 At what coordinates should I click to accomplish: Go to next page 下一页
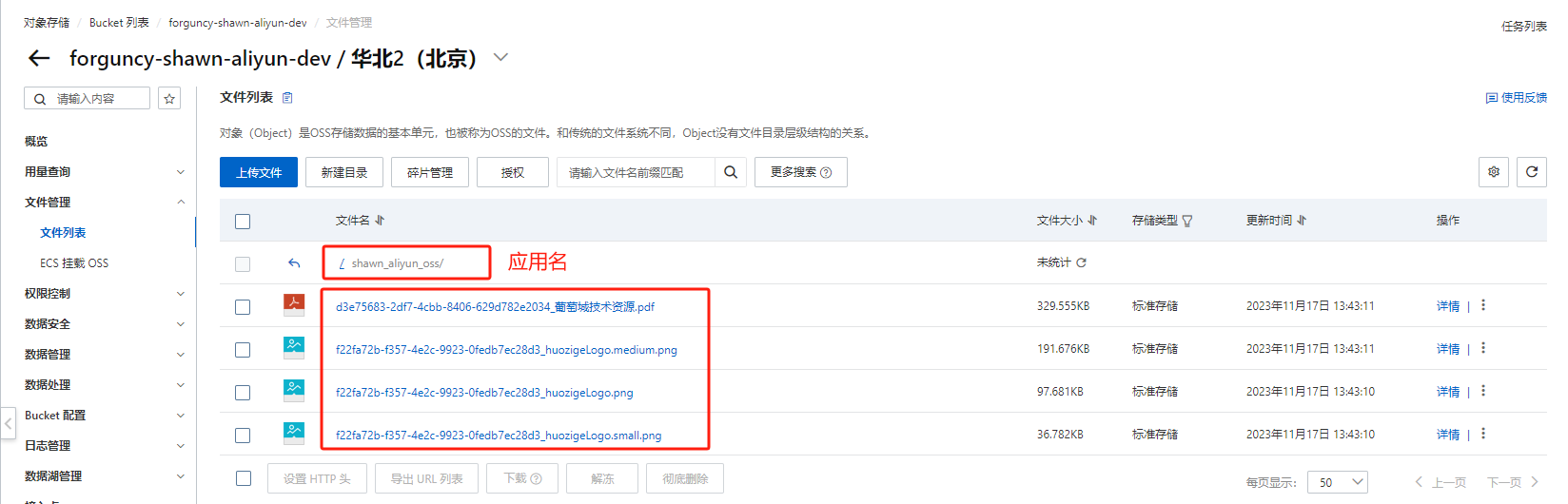1513,482
